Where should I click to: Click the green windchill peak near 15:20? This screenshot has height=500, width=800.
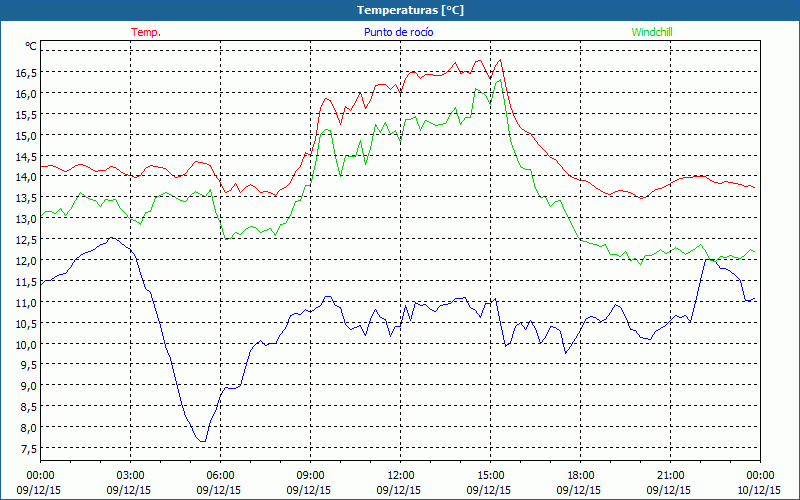(x=501, y=80)
